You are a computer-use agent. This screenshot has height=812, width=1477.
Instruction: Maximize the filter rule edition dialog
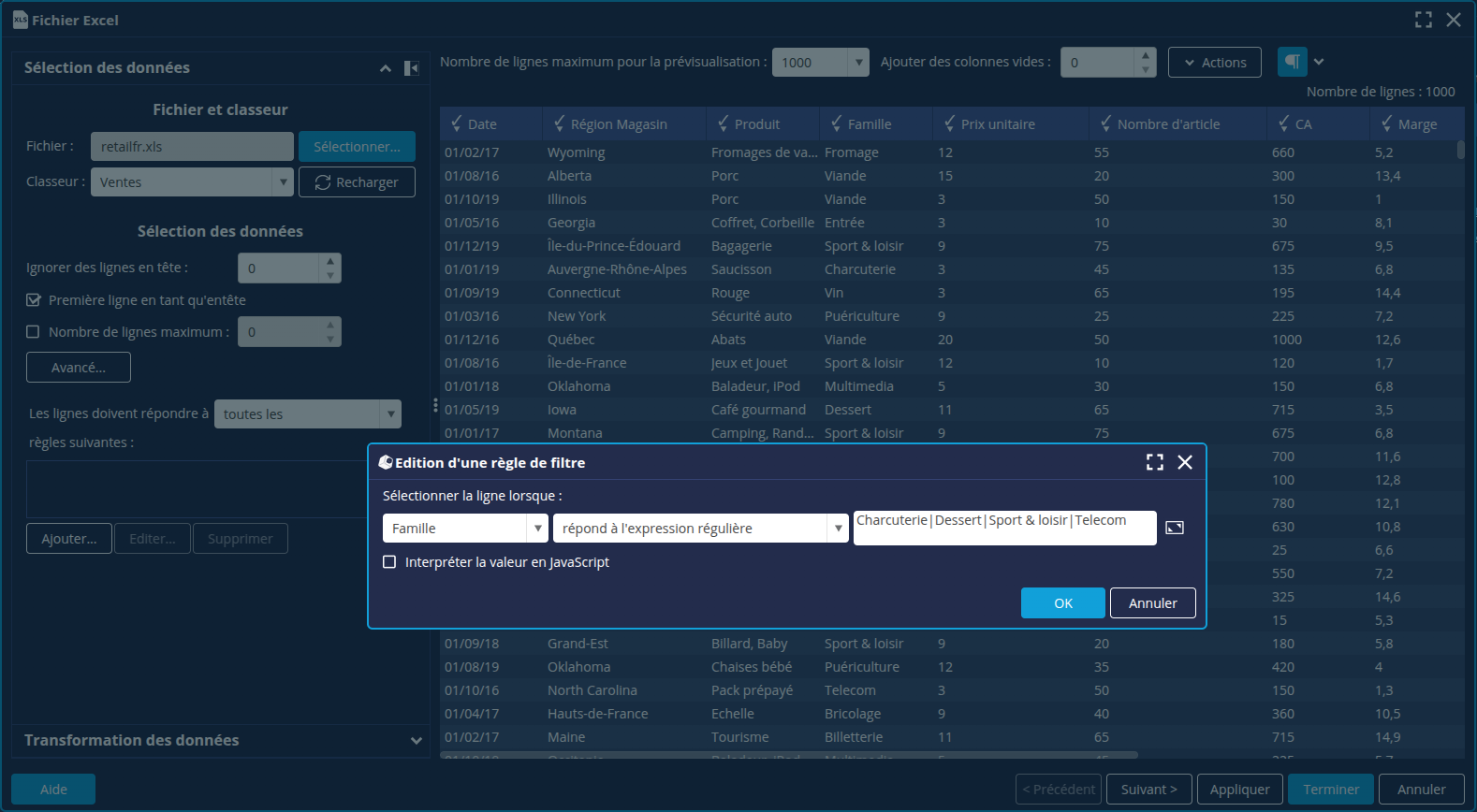coord(1154,462)
